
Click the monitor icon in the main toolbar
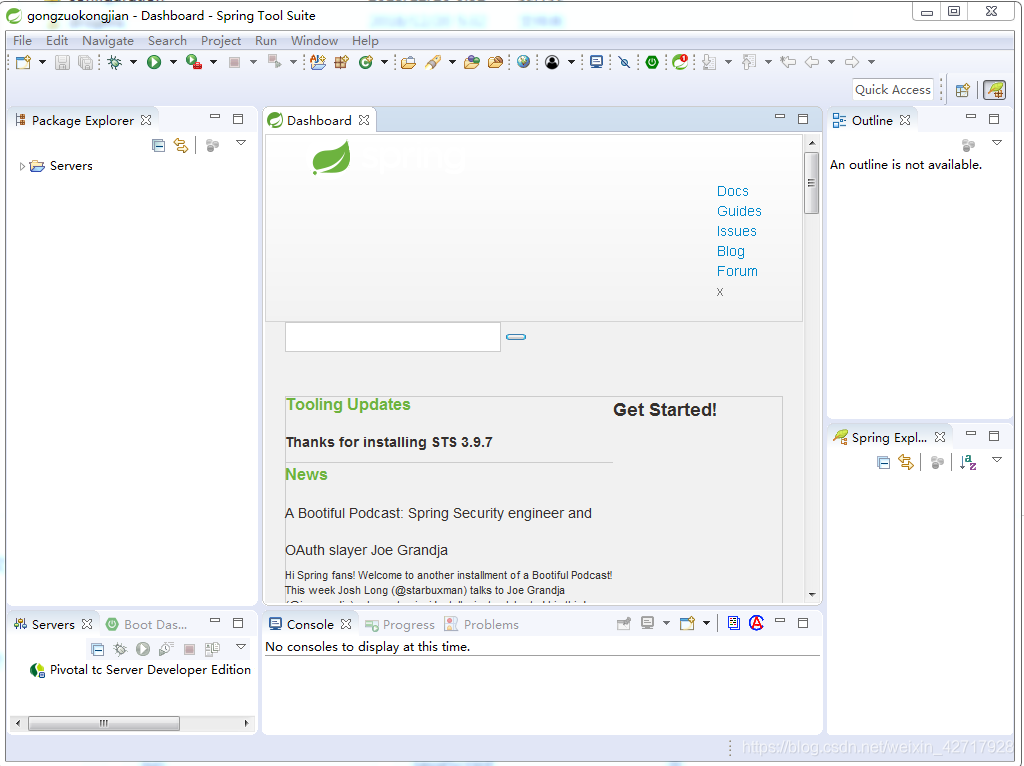click(596, 62)
